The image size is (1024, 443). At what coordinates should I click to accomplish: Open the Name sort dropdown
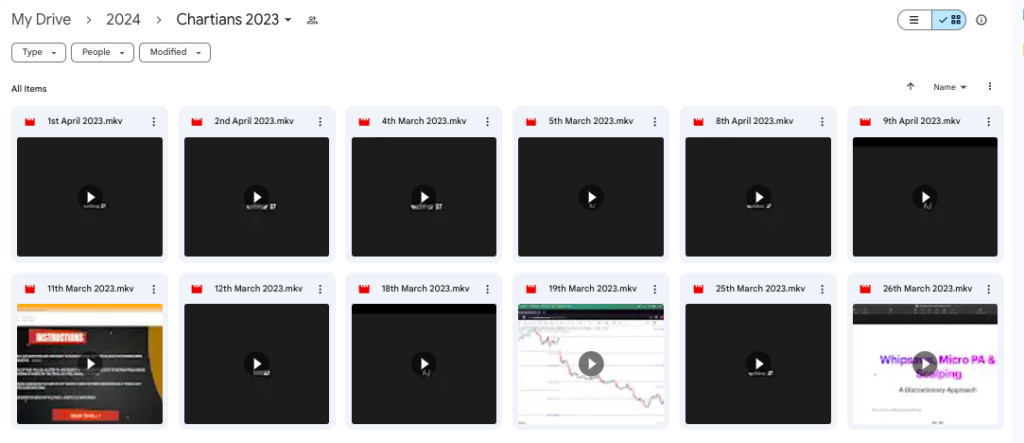click(950, 87)
